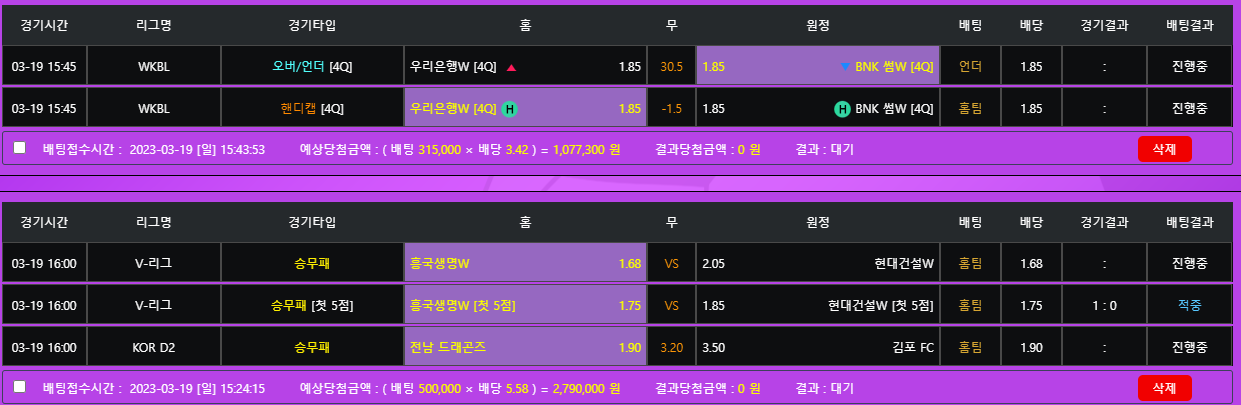Screen dimensions: 1241x405
Task: Click the highlighted BNK 썸W [4Q] under cell
Action: pyautogui.click(x=817, y=67)
